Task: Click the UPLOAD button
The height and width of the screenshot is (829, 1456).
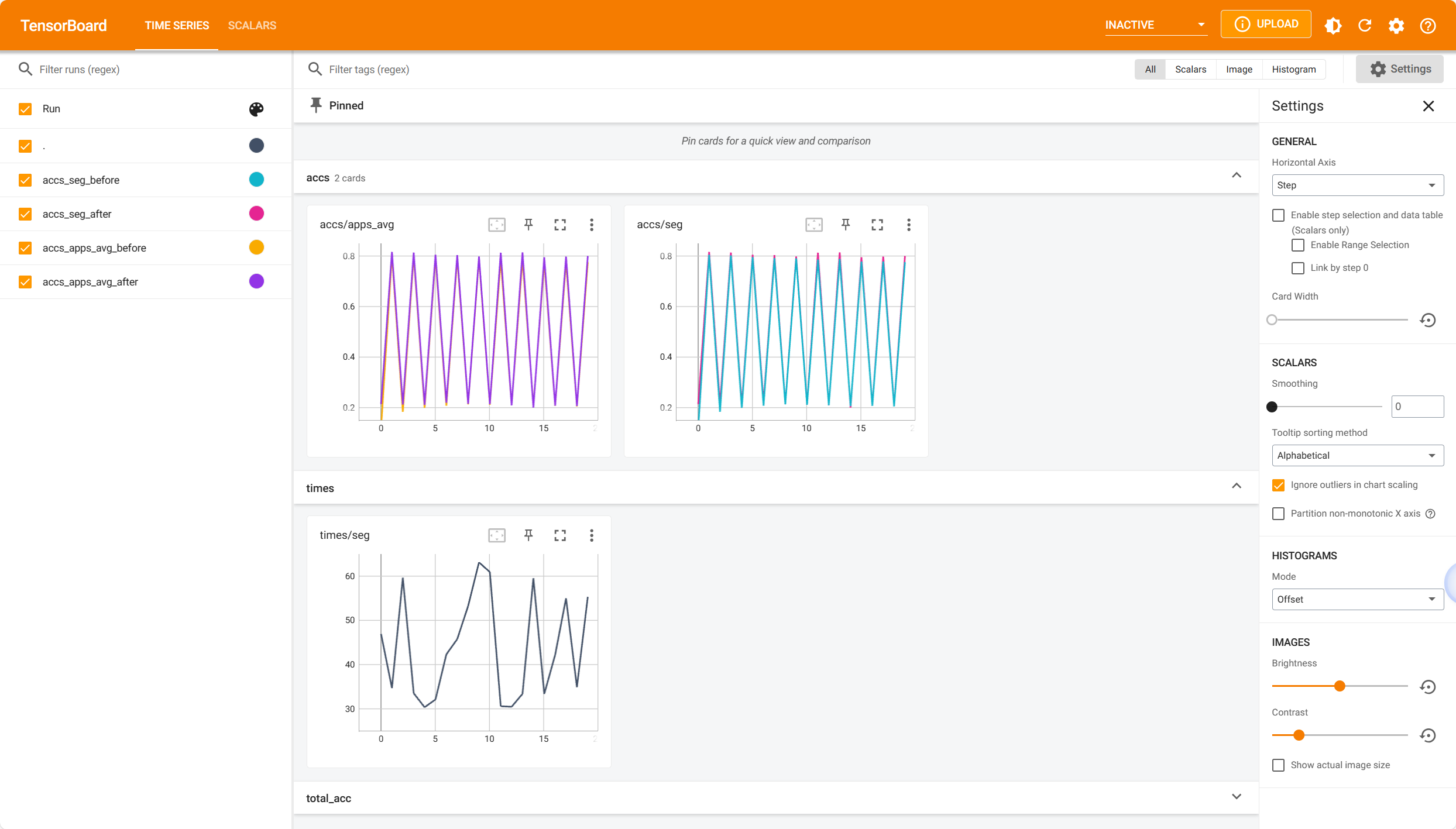Action: [x=1265, y=24]
